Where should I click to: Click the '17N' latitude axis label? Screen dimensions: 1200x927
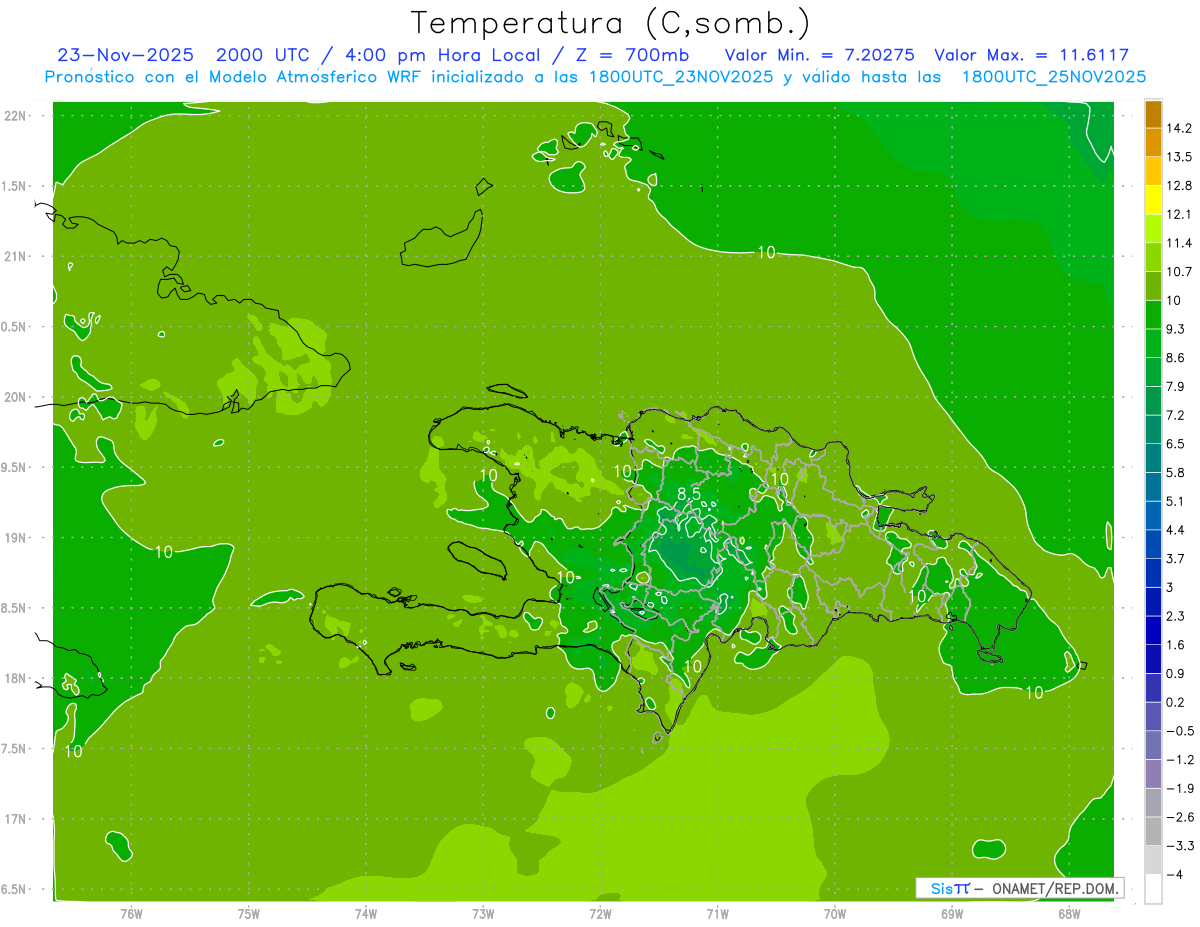click(15, 819)
